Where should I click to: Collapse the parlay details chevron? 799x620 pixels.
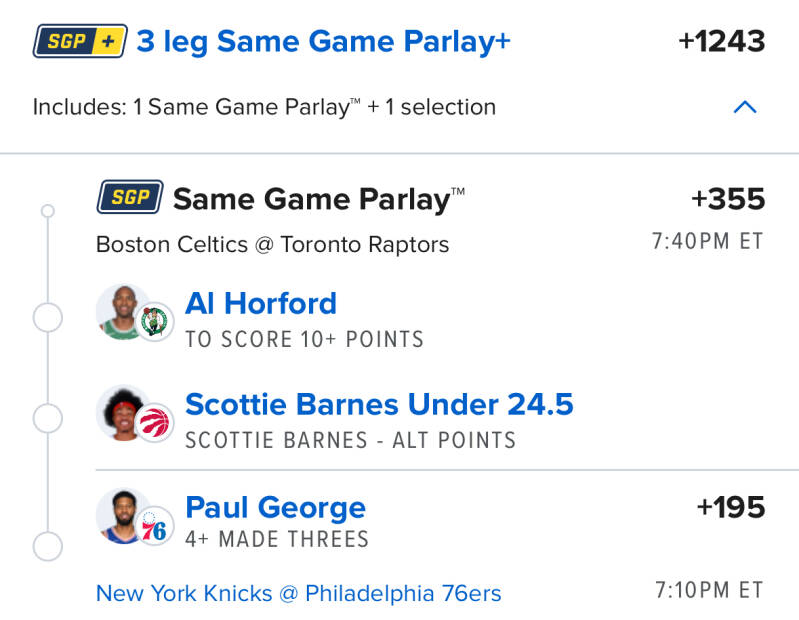click(x=745, y=107)
